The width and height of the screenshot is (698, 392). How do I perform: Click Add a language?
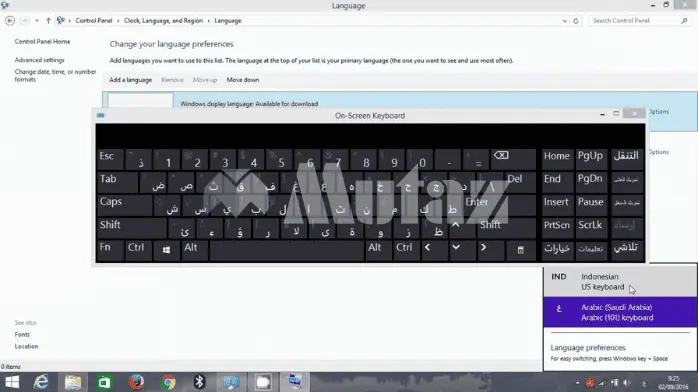130,80
